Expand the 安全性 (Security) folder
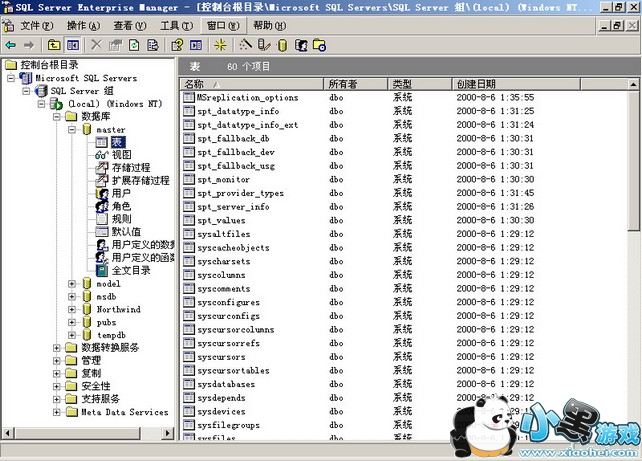This screenshot has width=642, height=461. [x=57, y=386]
